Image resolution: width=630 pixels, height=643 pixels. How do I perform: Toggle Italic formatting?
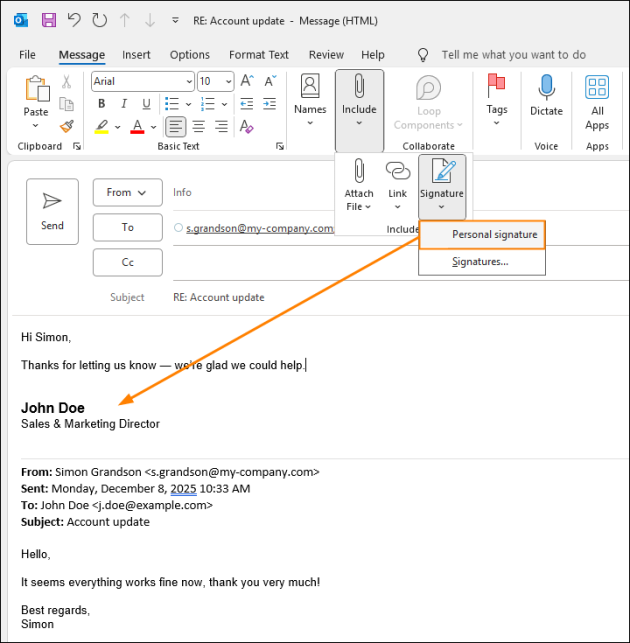124,104
